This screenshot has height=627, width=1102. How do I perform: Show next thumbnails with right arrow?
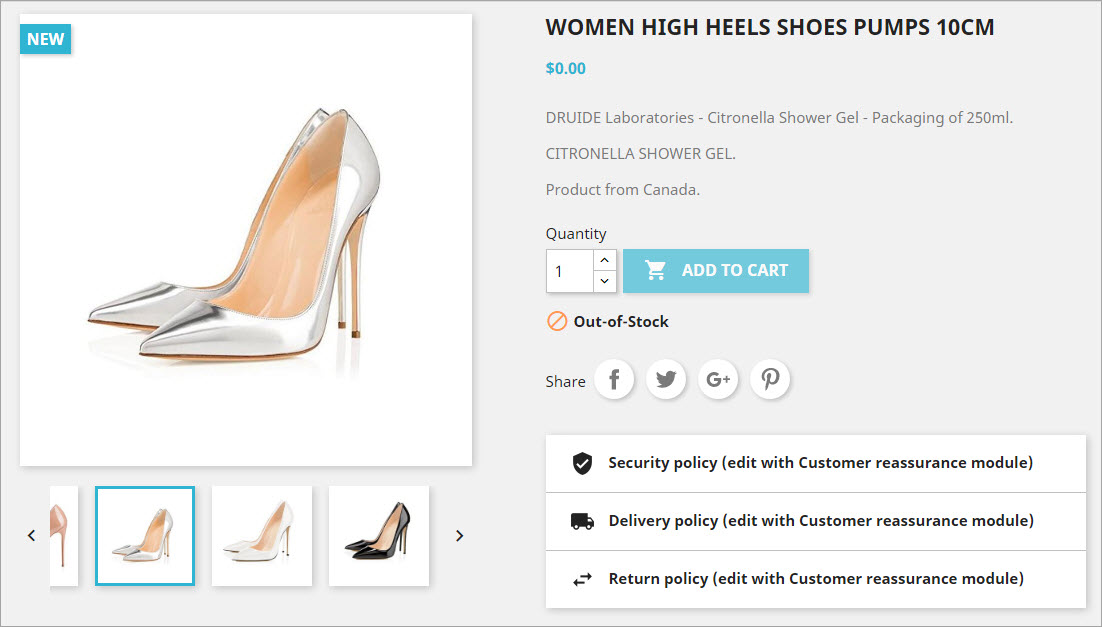(x=460, y=536)
